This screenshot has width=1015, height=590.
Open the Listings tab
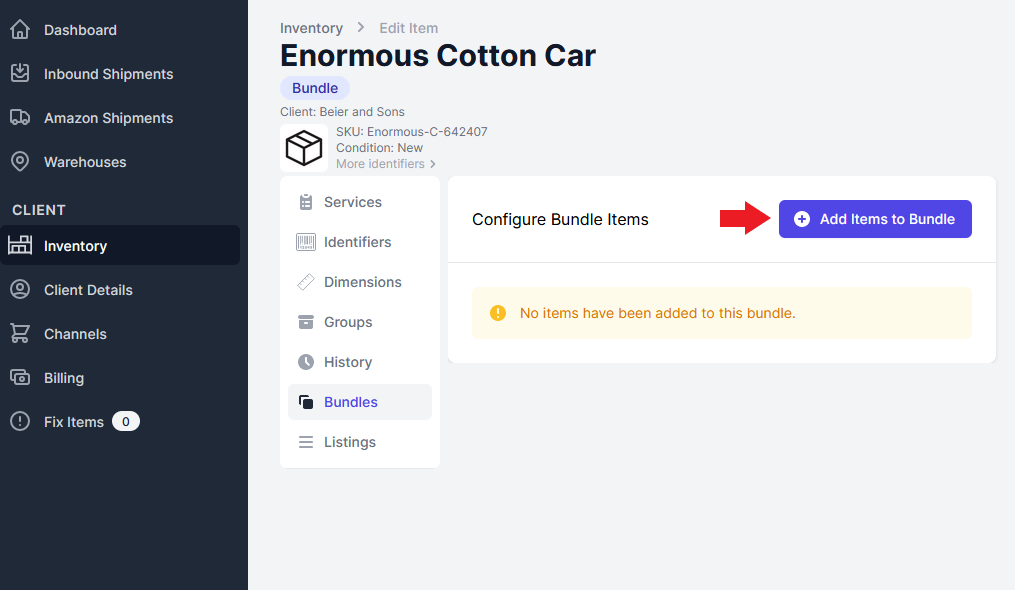349,442
